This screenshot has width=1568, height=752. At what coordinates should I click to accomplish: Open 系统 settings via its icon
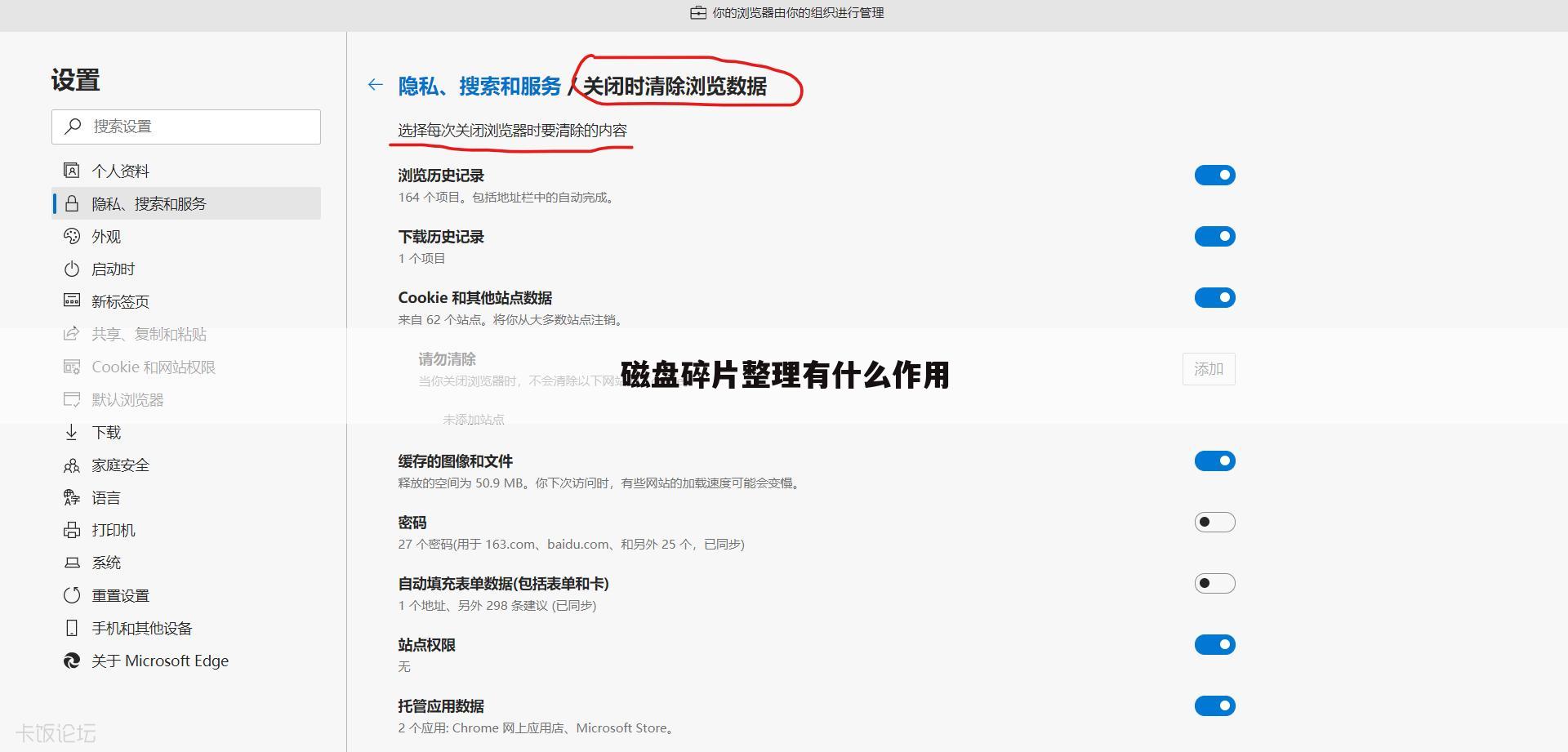click(x=73, y=563)
